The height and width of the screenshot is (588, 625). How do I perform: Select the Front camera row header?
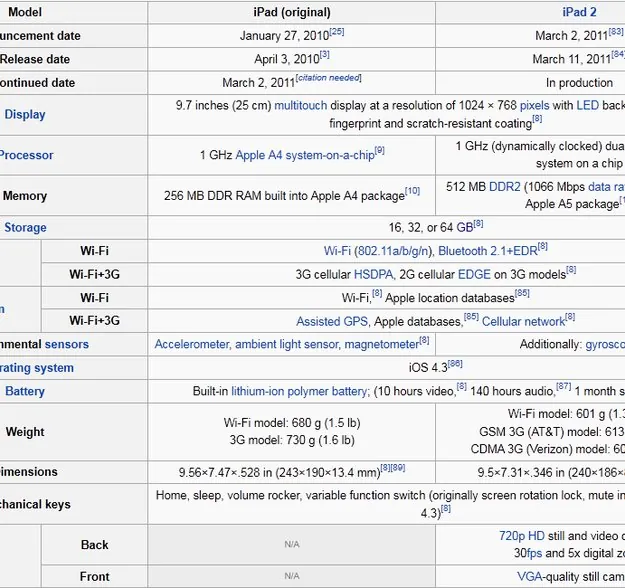(94, 577)
